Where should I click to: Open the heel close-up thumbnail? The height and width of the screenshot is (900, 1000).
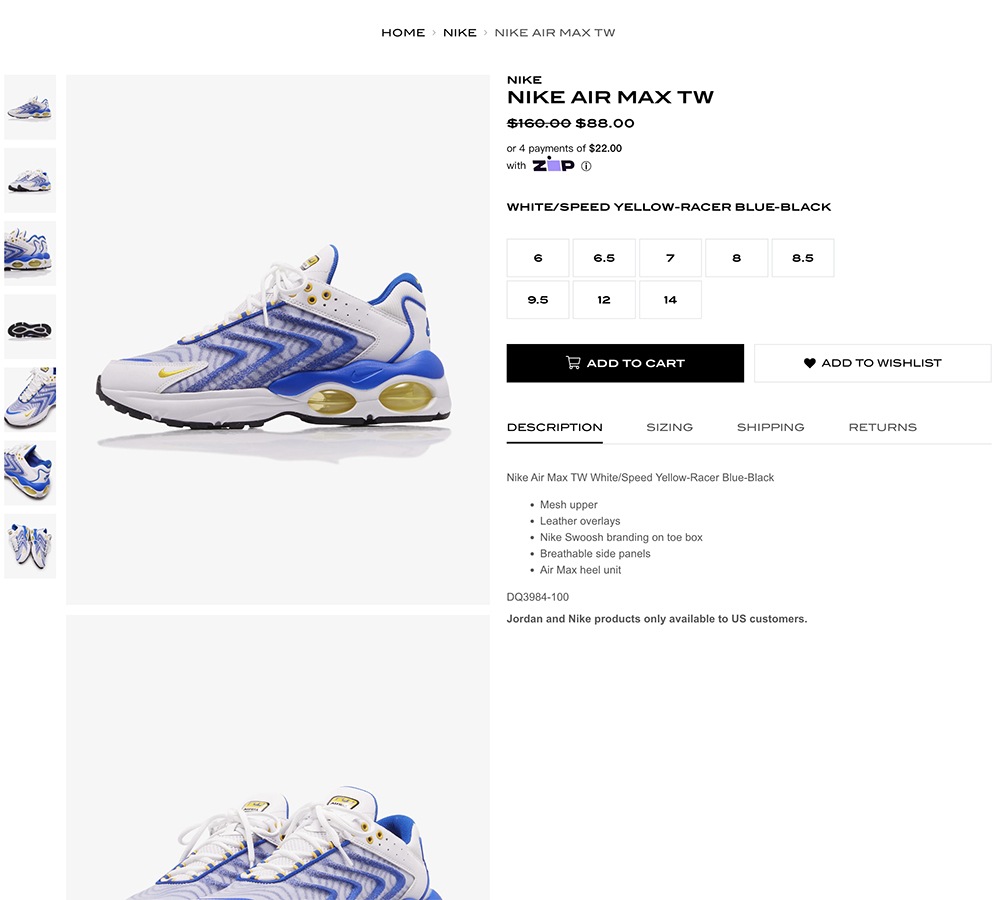[30, 473]
